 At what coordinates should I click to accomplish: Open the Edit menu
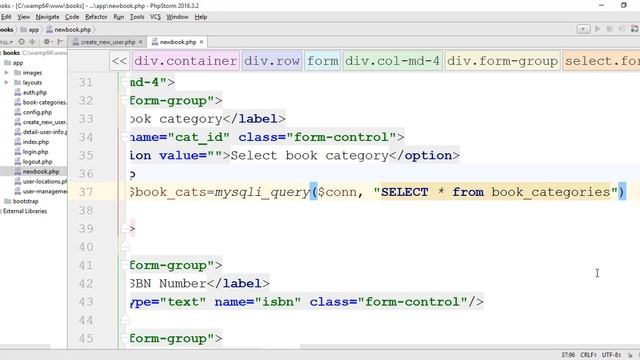coord(6,17)
